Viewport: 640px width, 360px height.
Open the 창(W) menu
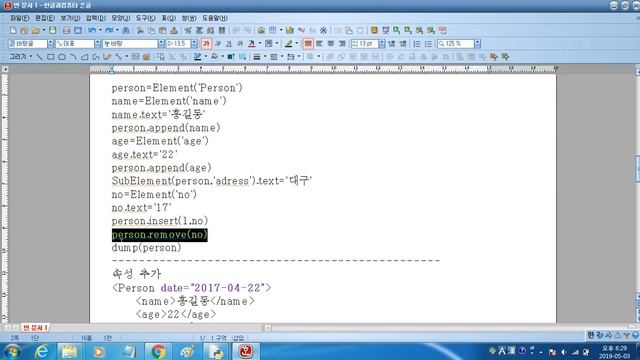pyautogui.click(x=189, y=18)
